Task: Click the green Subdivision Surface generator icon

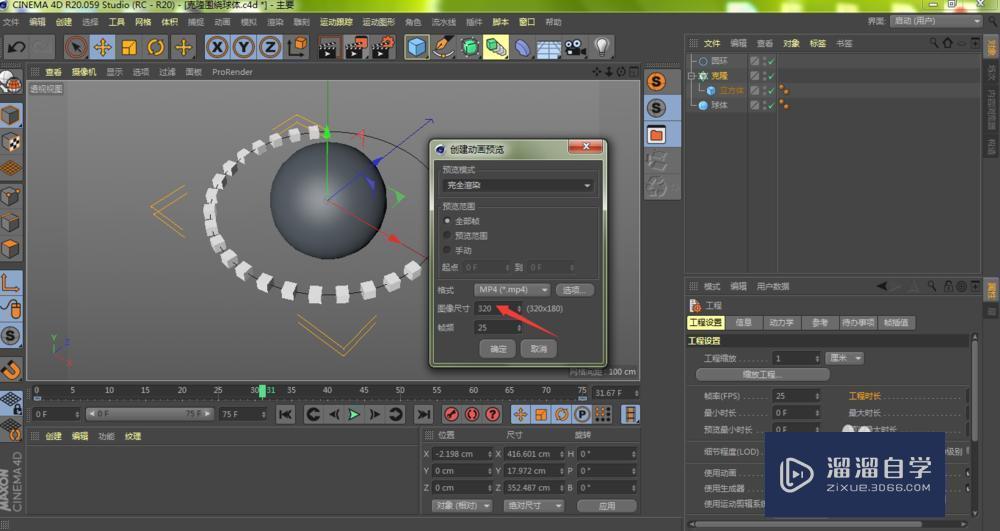Action: pyautogui.click(x=469, y=47)
